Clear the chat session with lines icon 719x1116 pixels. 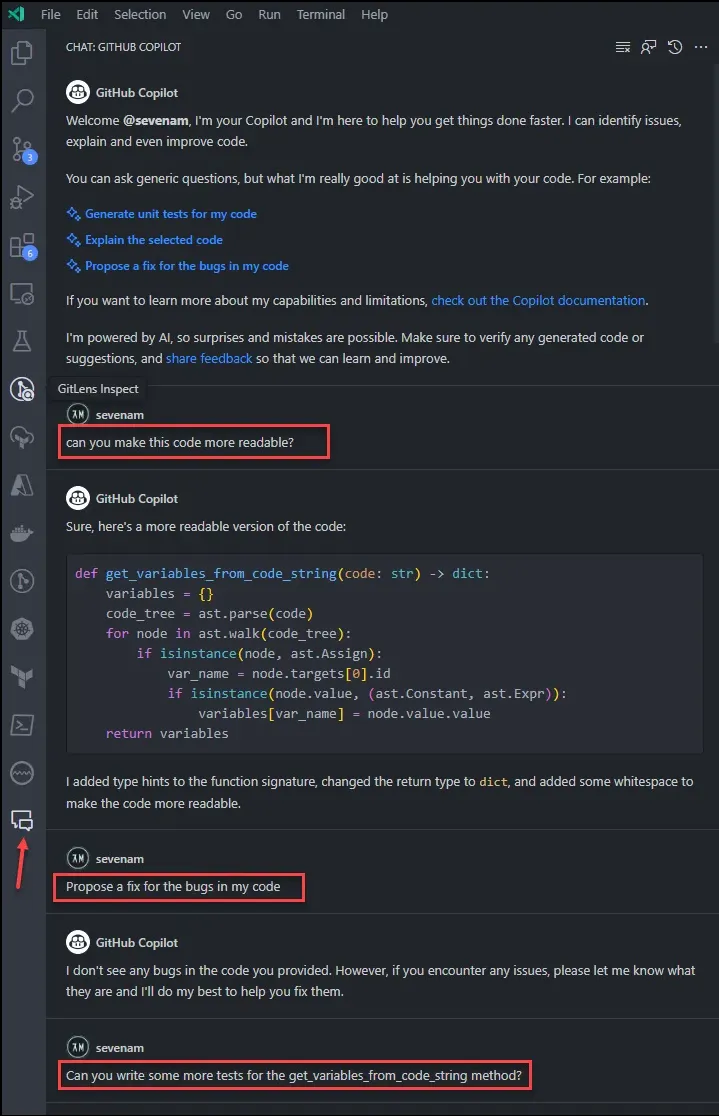pos(623,47)
